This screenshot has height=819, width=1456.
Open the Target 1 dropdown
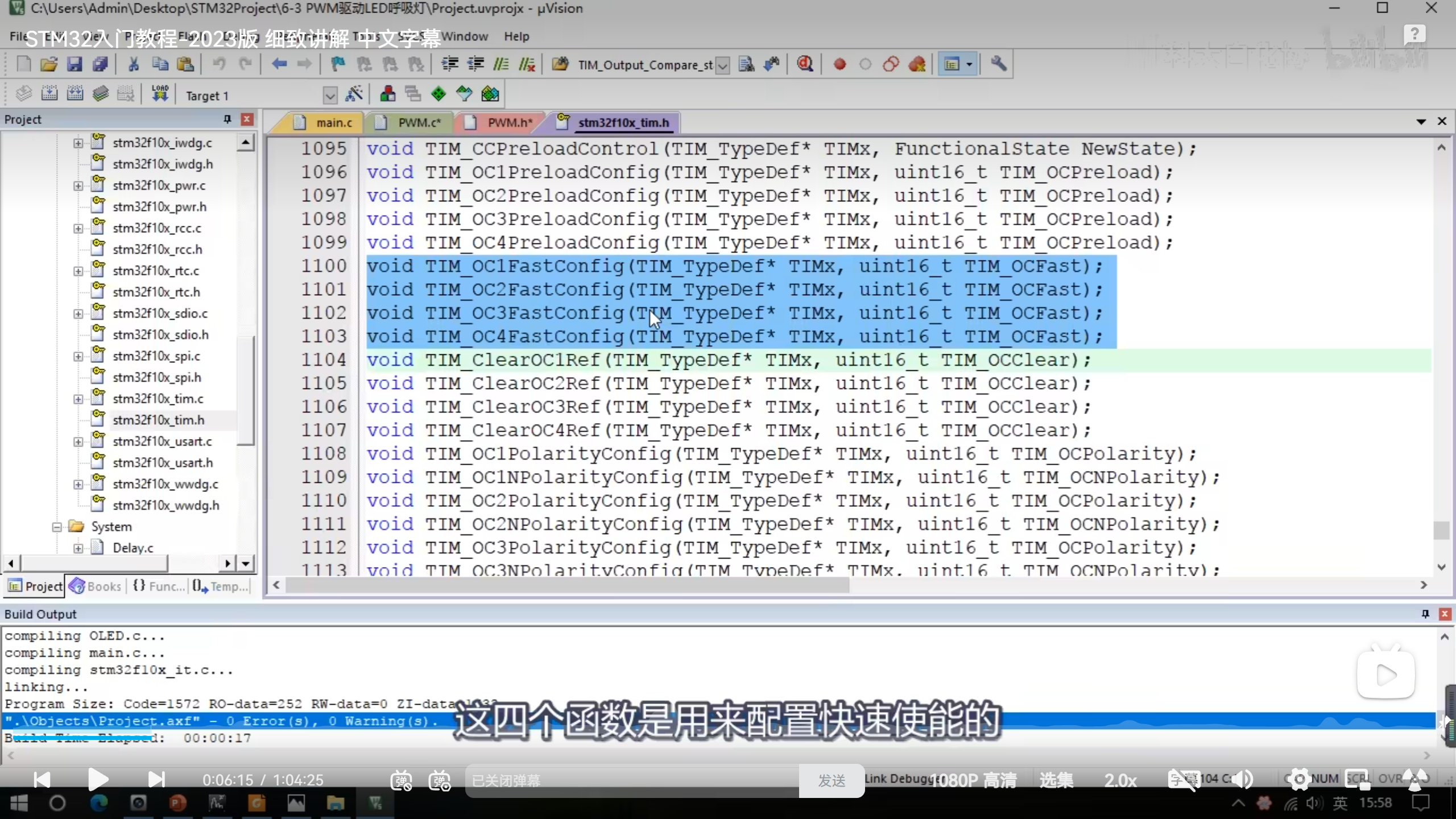[x=330, y=96]
